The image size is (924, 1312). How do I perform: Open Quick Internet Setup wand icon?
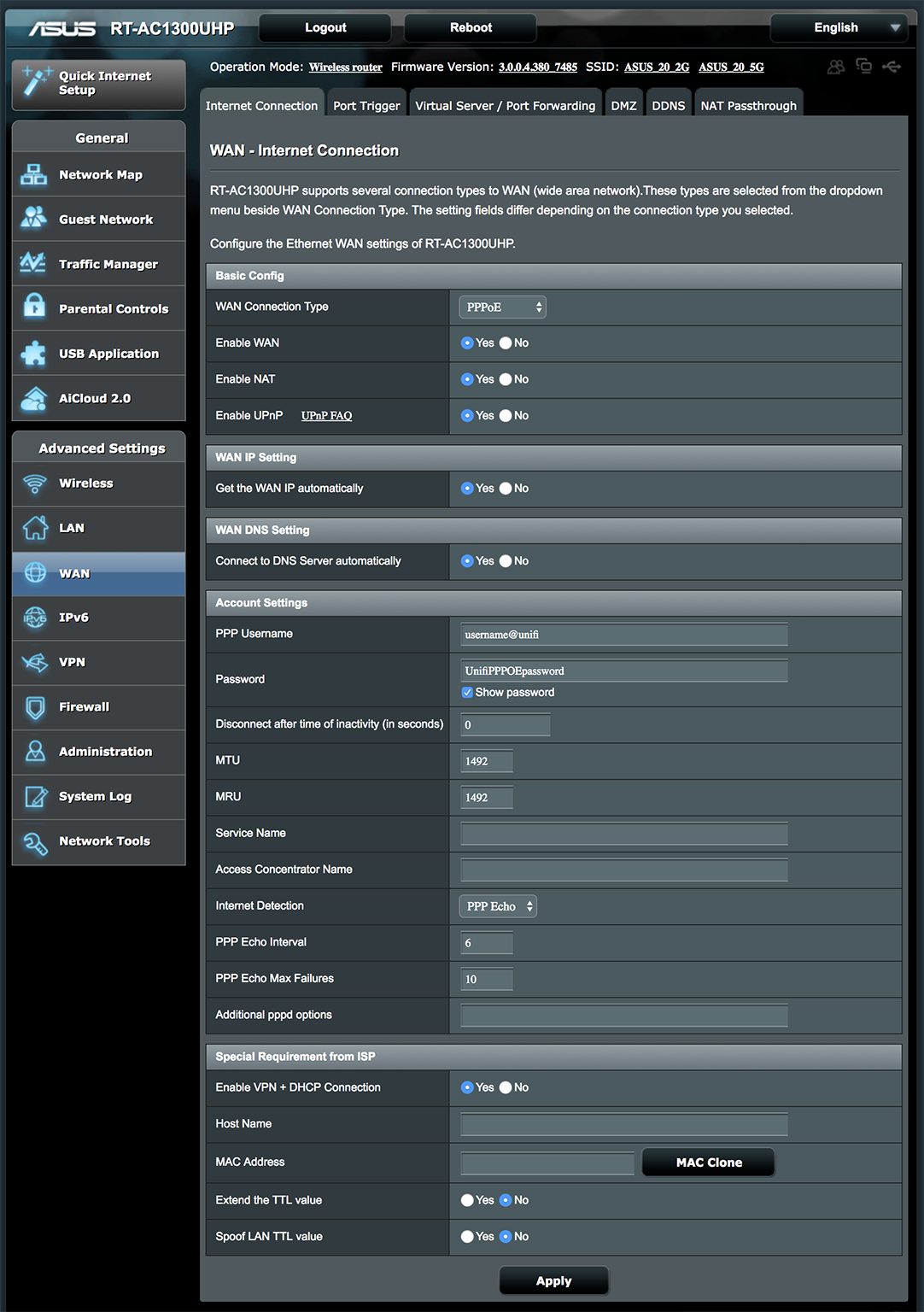point(37,83)
